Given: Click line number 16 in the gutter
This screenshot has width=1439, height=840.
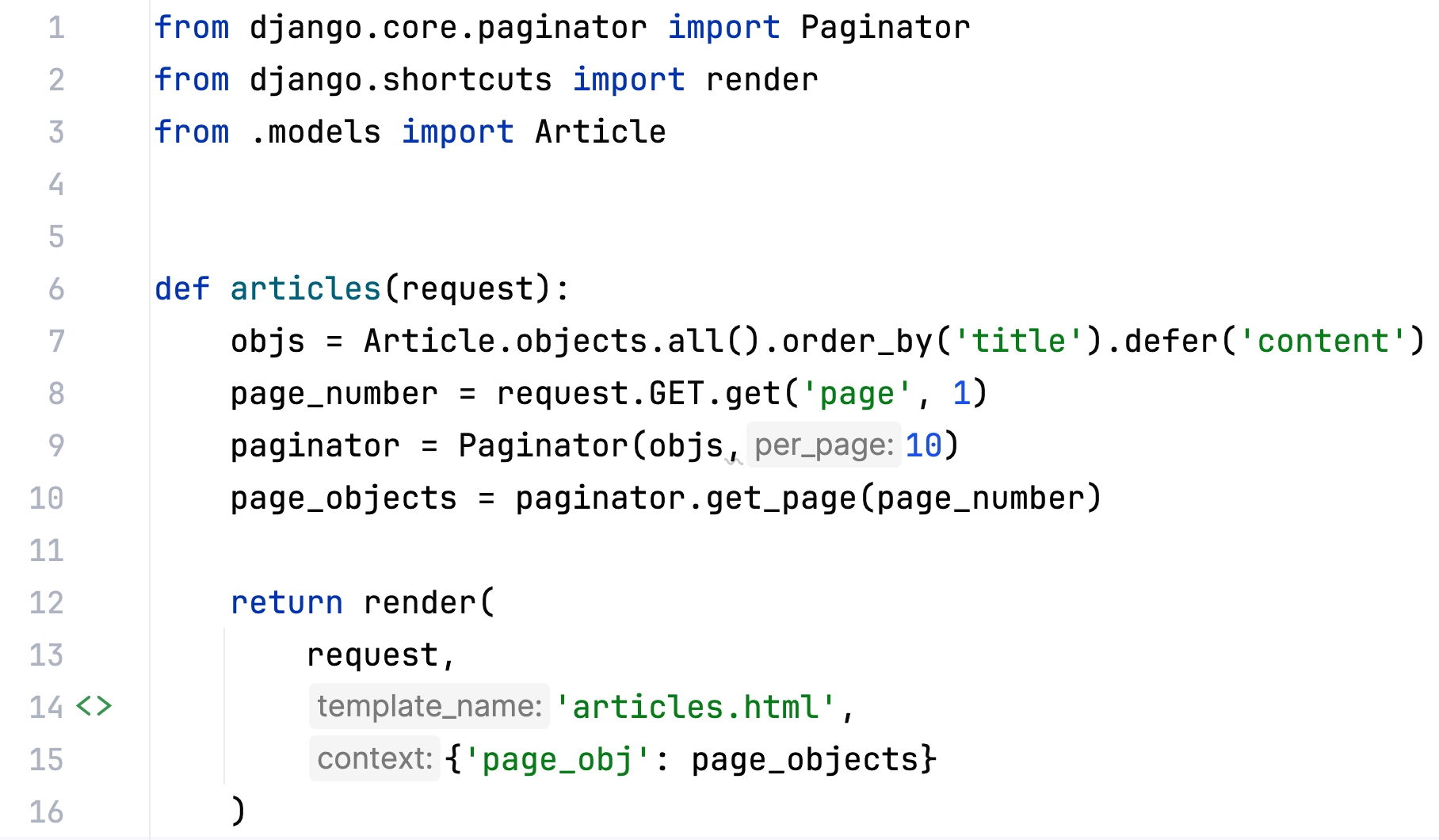Looking at the screenshot, I should (46, 812).
